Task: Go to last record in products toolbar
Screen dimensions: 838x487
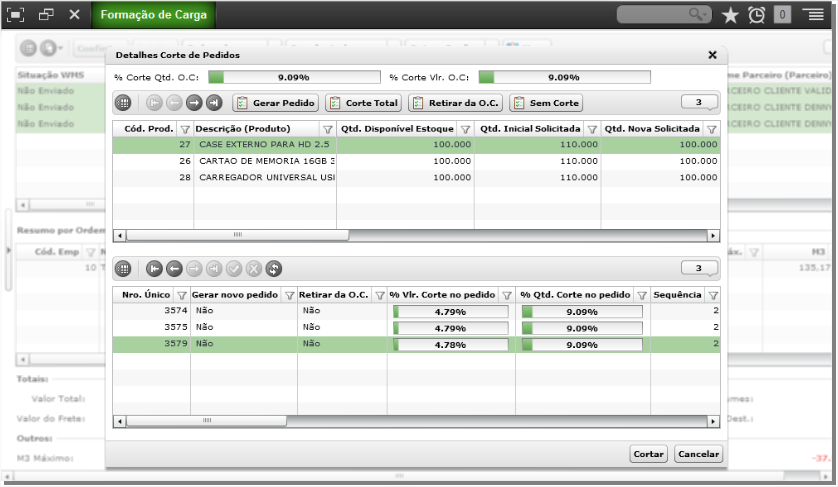Action: (214, 103)
